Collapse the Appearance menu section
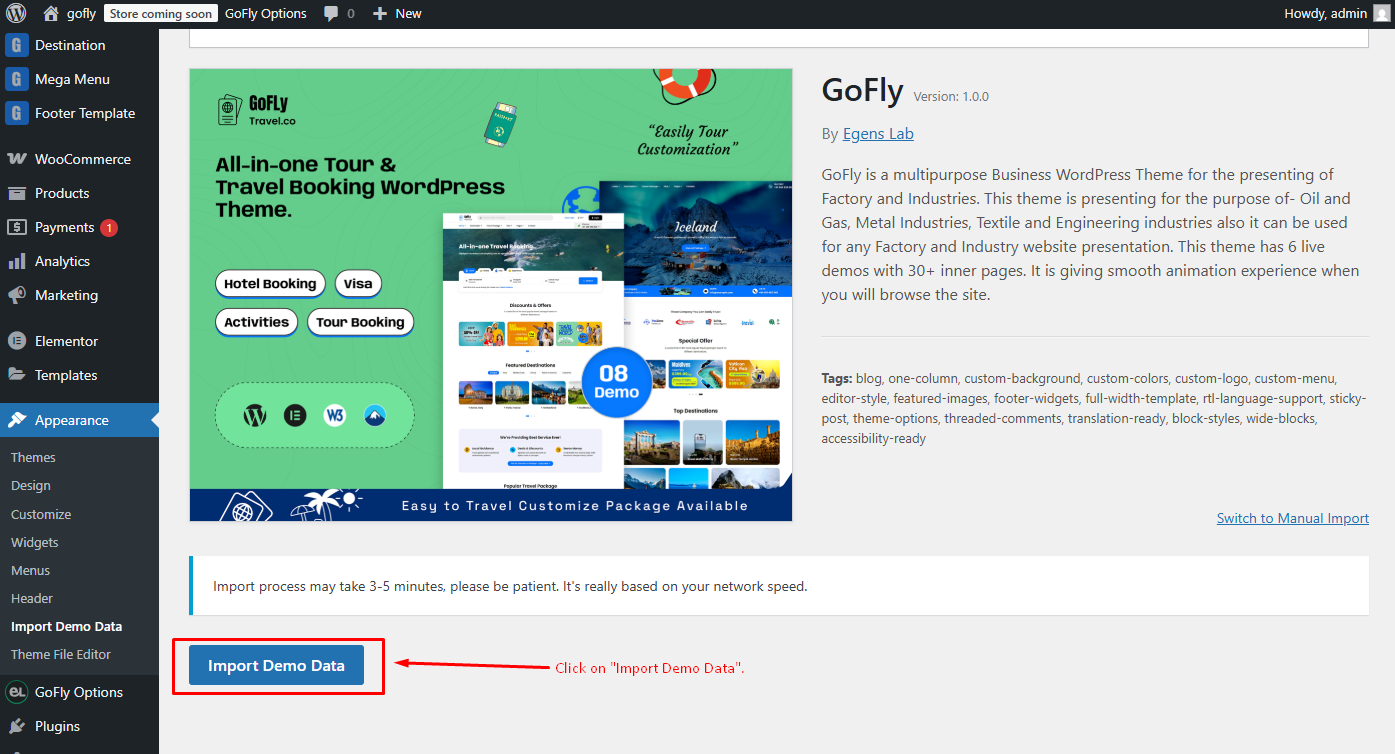The height and width of the screenshot is (754, 1395). pyautogui.click(x=79, y=420)
